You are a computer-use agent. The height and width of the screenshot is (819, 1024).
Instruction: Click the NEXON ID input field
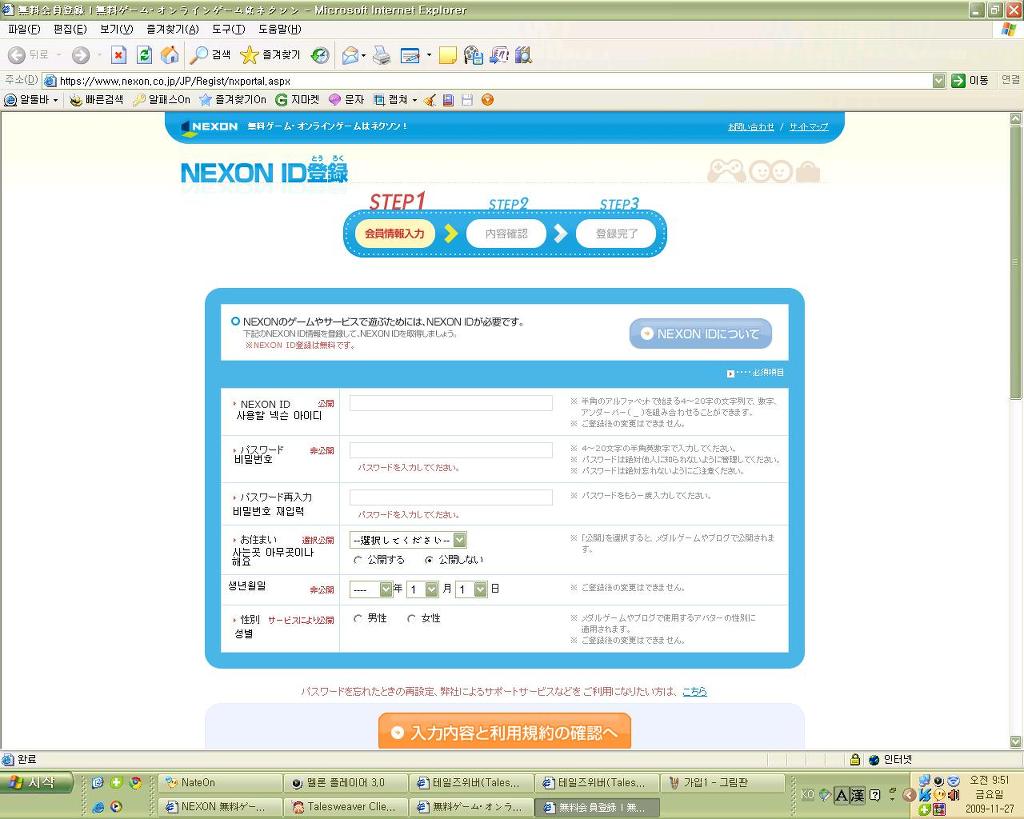[451, 403]
